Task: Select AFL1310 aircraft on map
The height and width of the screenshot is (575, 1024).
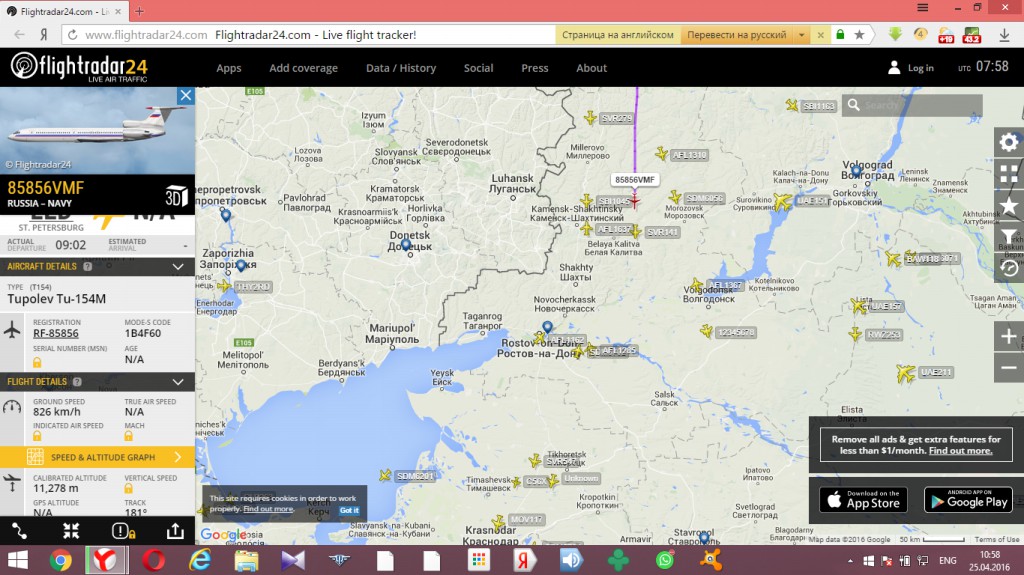Action: pyautogui.click(x=662, y=154)
